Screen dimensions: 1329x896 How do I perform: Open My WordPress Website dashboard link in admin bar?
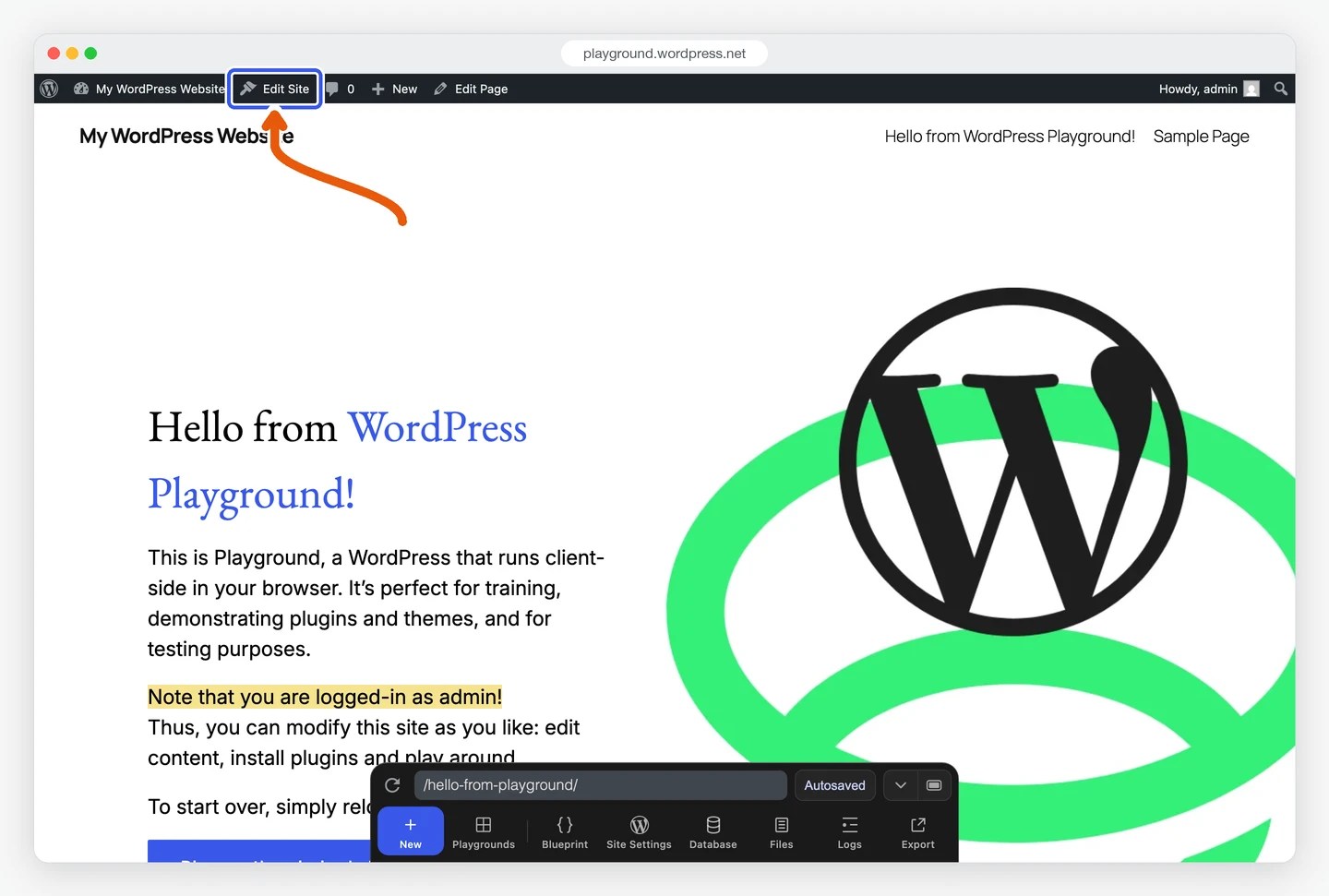(150, 89)
